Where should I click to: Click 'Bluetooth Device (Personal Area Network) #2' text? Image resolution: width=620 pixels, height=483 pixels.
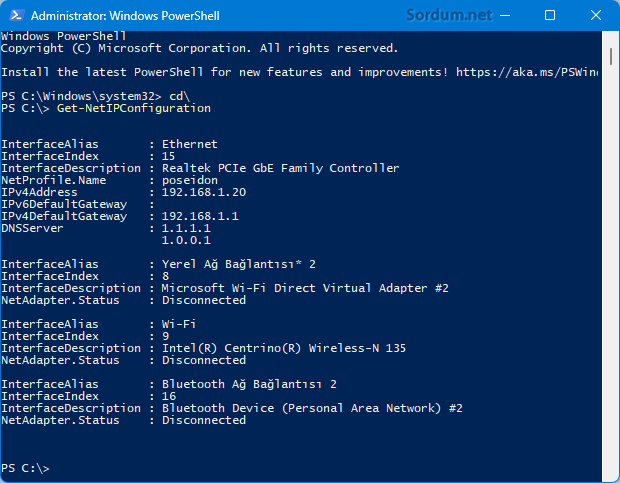click(x=312, y=408)
